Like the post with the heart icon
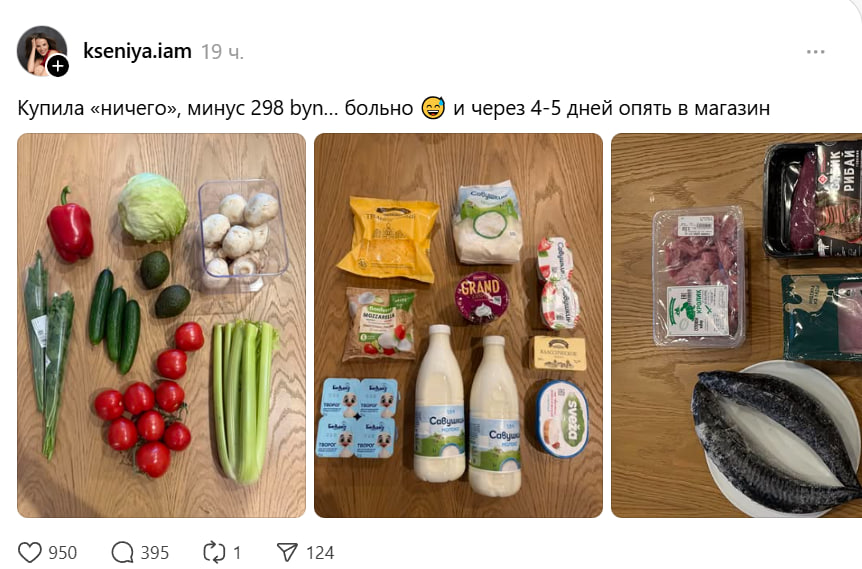 pyautogui.click(x=30, y=553)
